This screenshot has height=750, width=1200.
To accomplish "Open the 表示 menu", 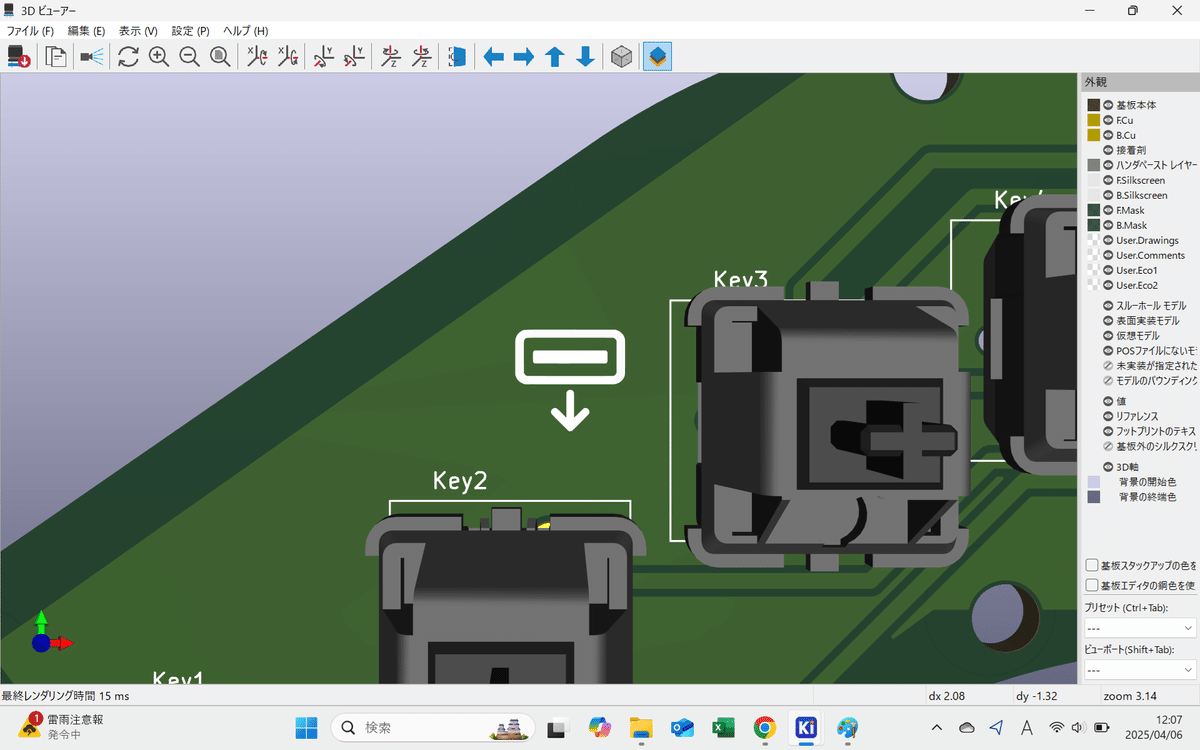I will [138, 30].
